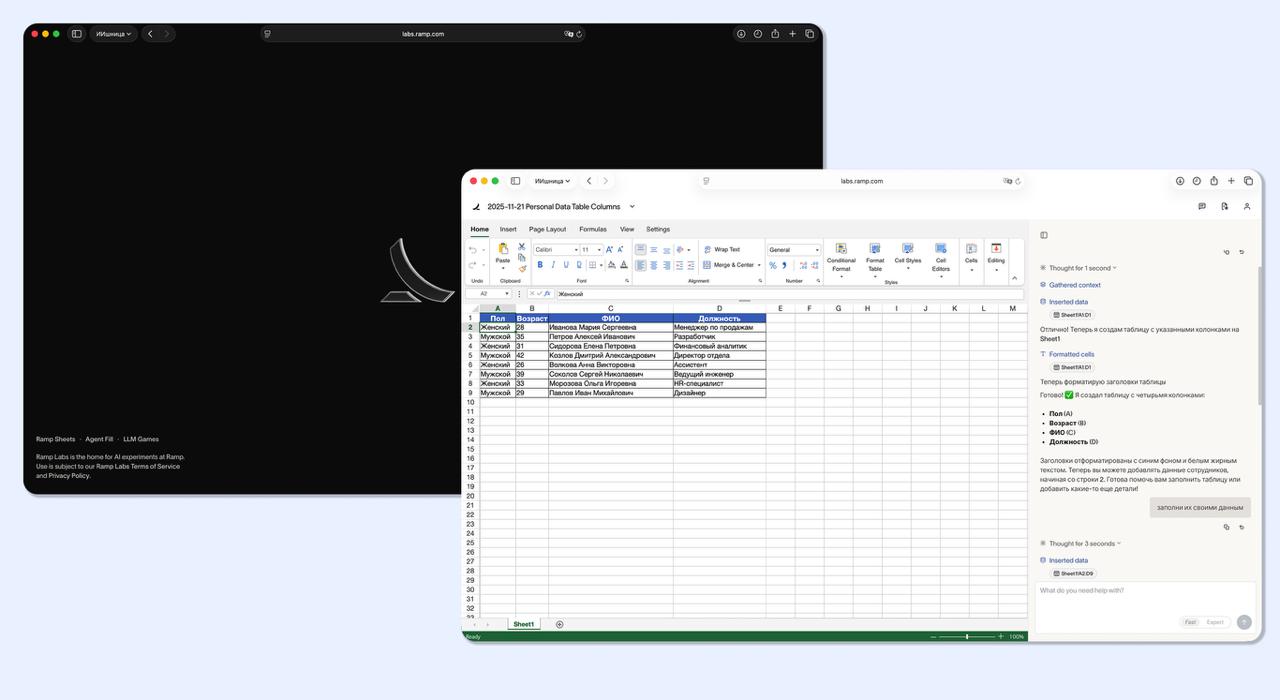Toggle italic formatting in Font group
This screenshot has width=1280, height=700.
point(553,265)
